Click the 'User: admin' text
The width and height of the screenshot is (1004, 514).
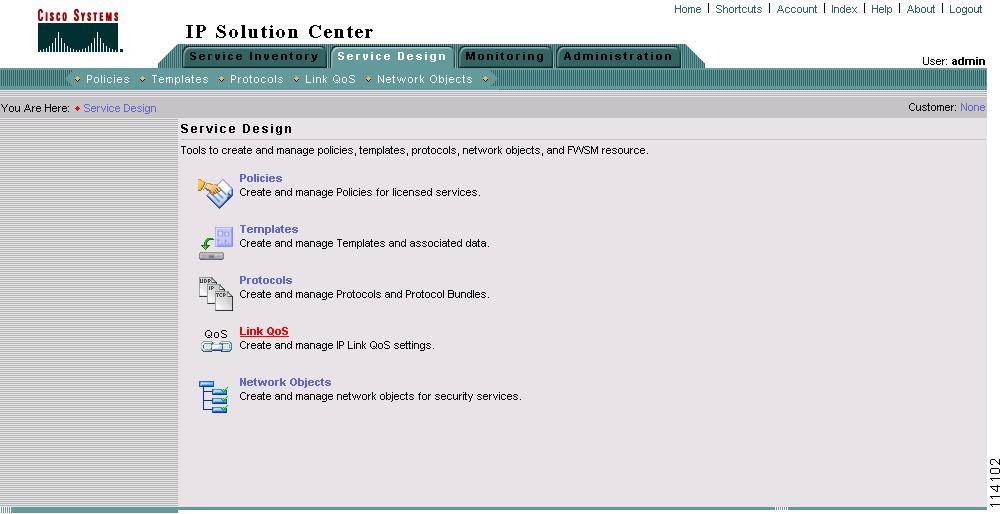[953, 61]
